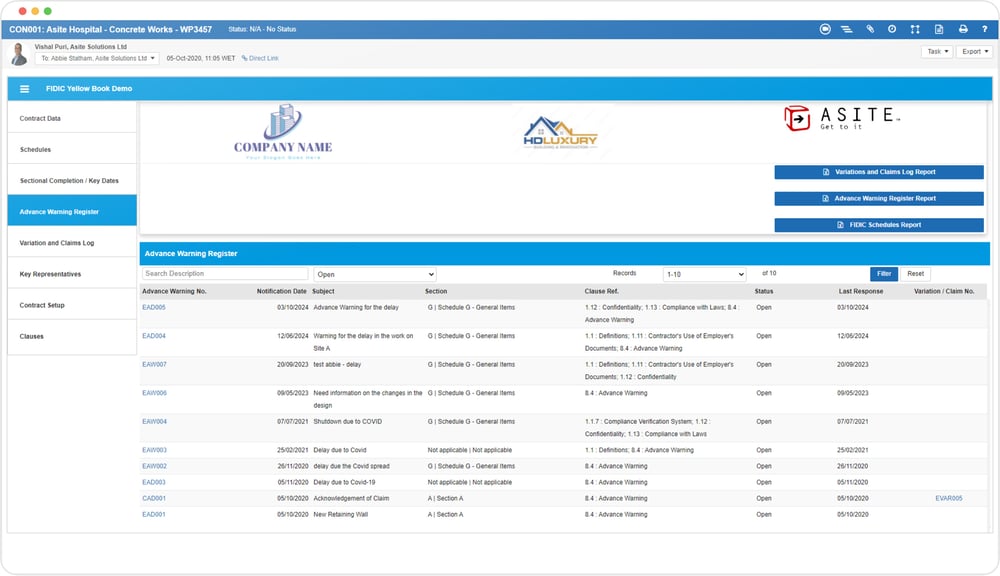The height and width of the screenshot is (576, 1000).
Task: Click the document icon in the top toolbar
Action: (939, 29)
